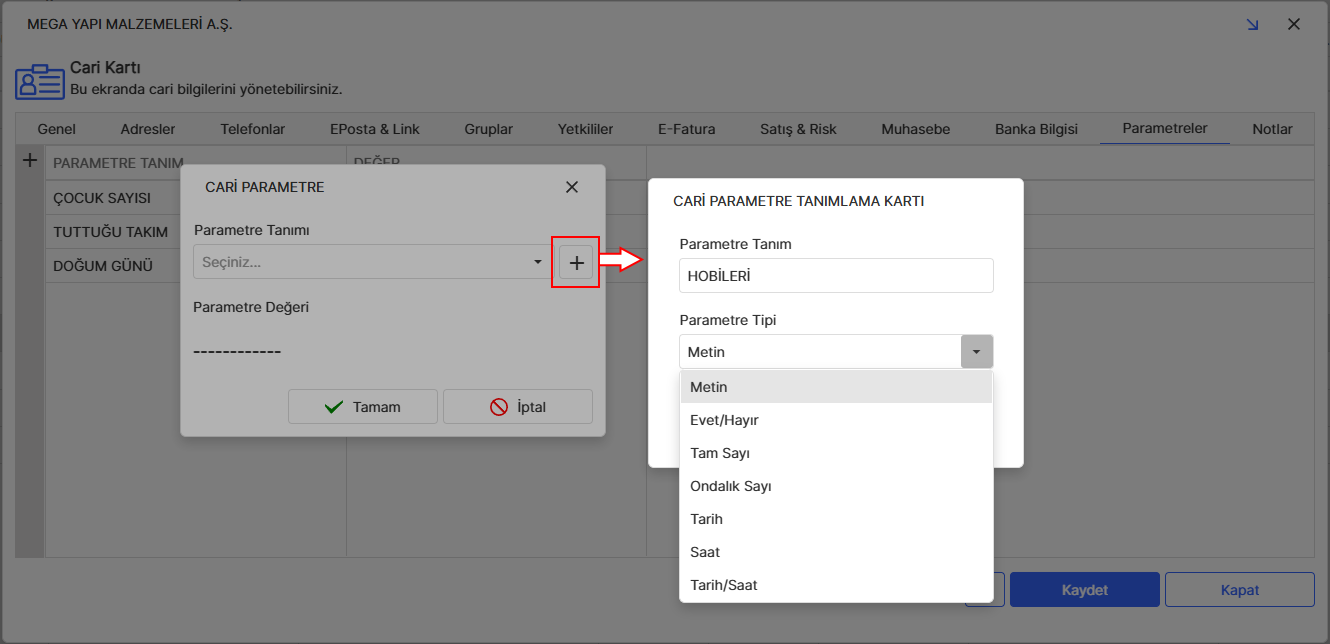Close the Cari Parametre dialog
This screenshot has width=1330, height=644.
pyautogui.click(x=572, y=187)
